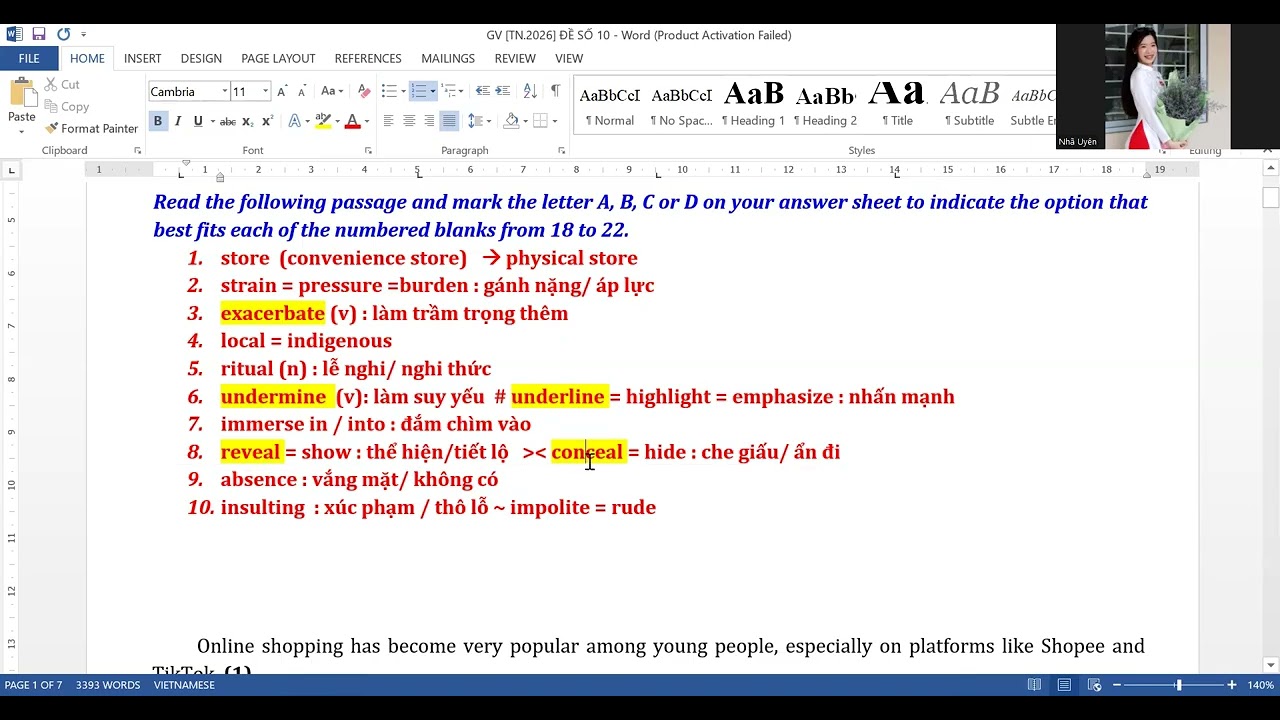
Task: Switch to Read Mode view in status bar
Action: point(1034,685)
